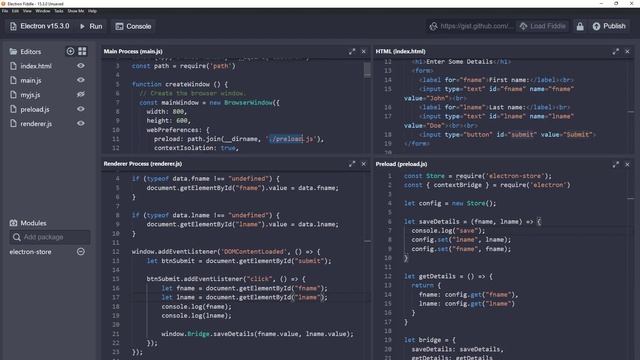Hide the renderer.js editor
The height and width of the screenshot is (360, 640).
click(81, 123)
